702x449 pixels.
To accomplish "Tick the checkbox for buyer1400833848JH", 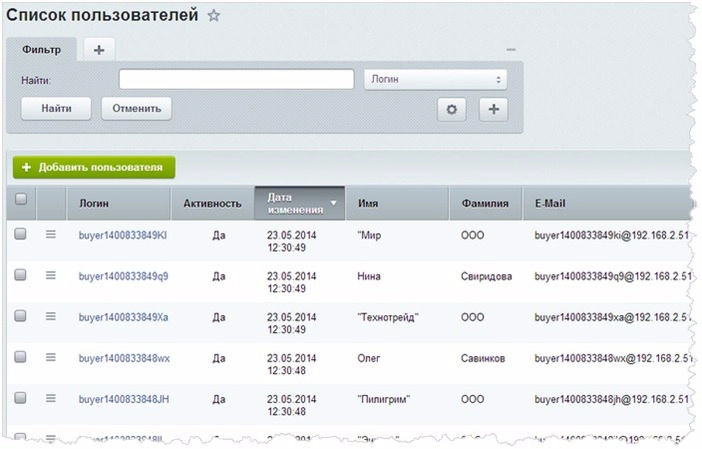I will 20,398.
